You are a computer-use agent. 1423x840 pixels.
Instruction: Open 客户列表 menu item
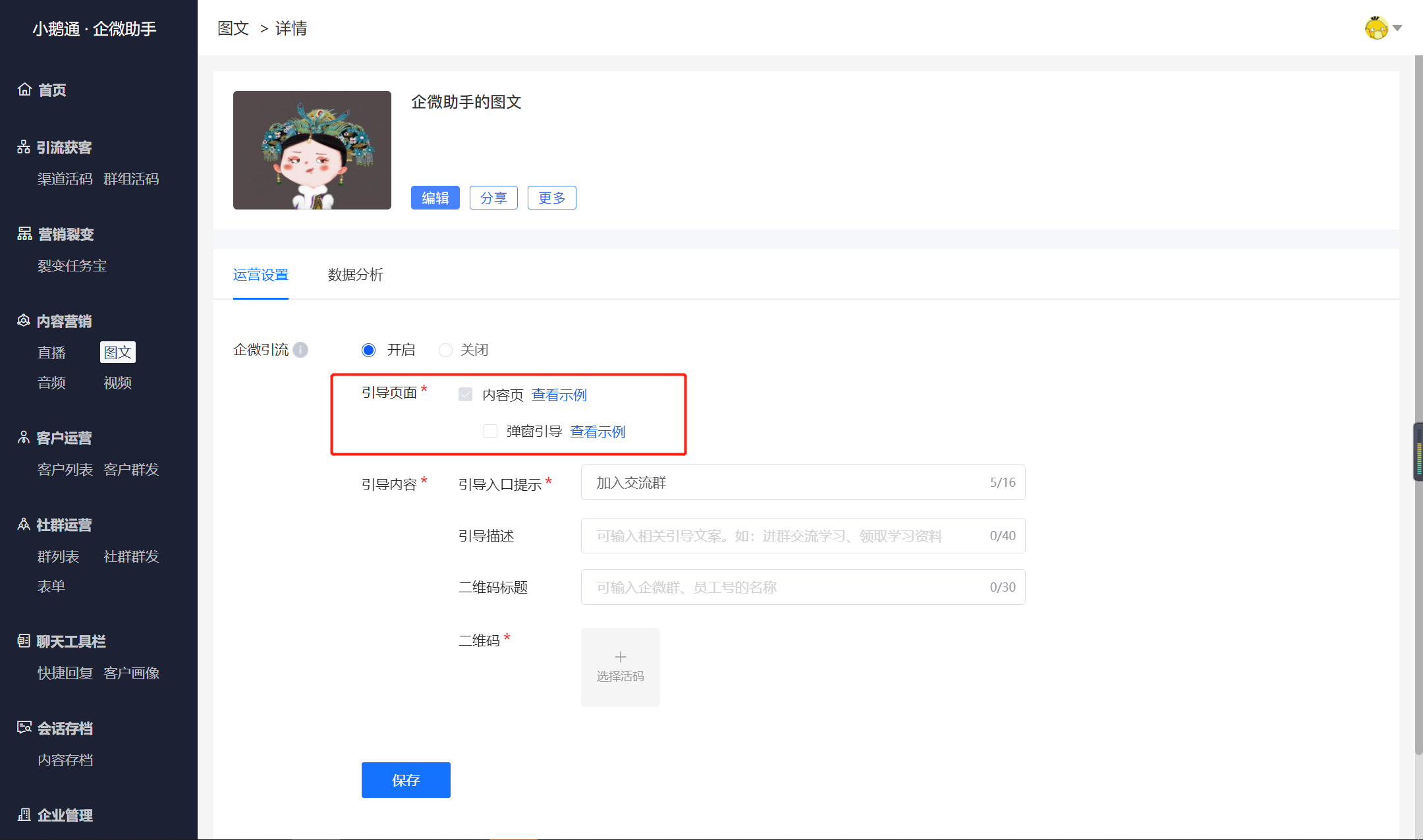pos(65,470)
